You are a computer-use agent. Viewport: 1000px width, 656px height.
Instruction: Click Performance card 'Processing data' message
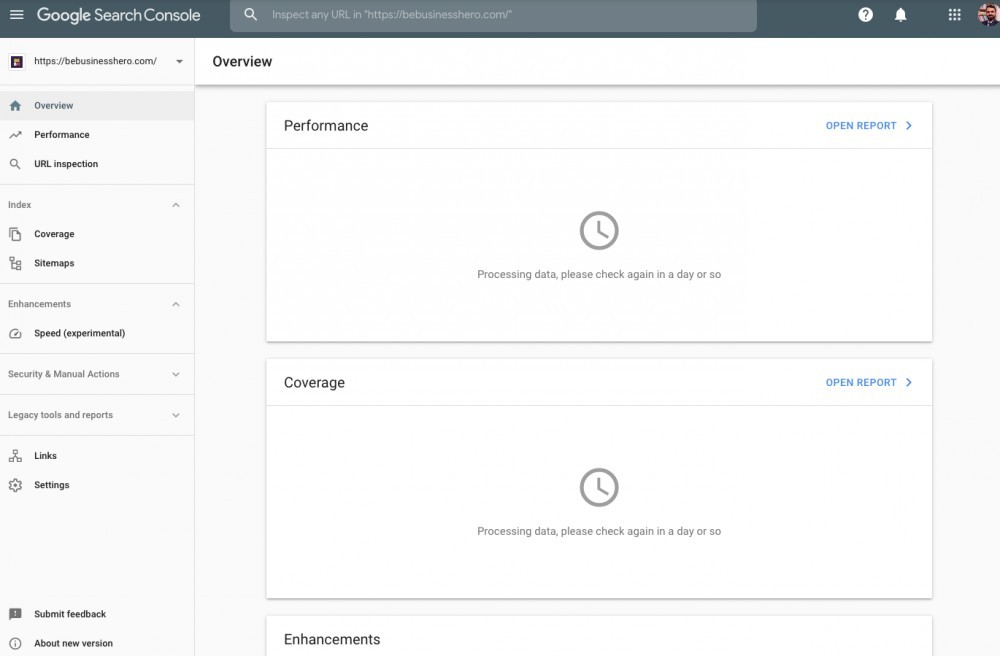click(599, 275)
